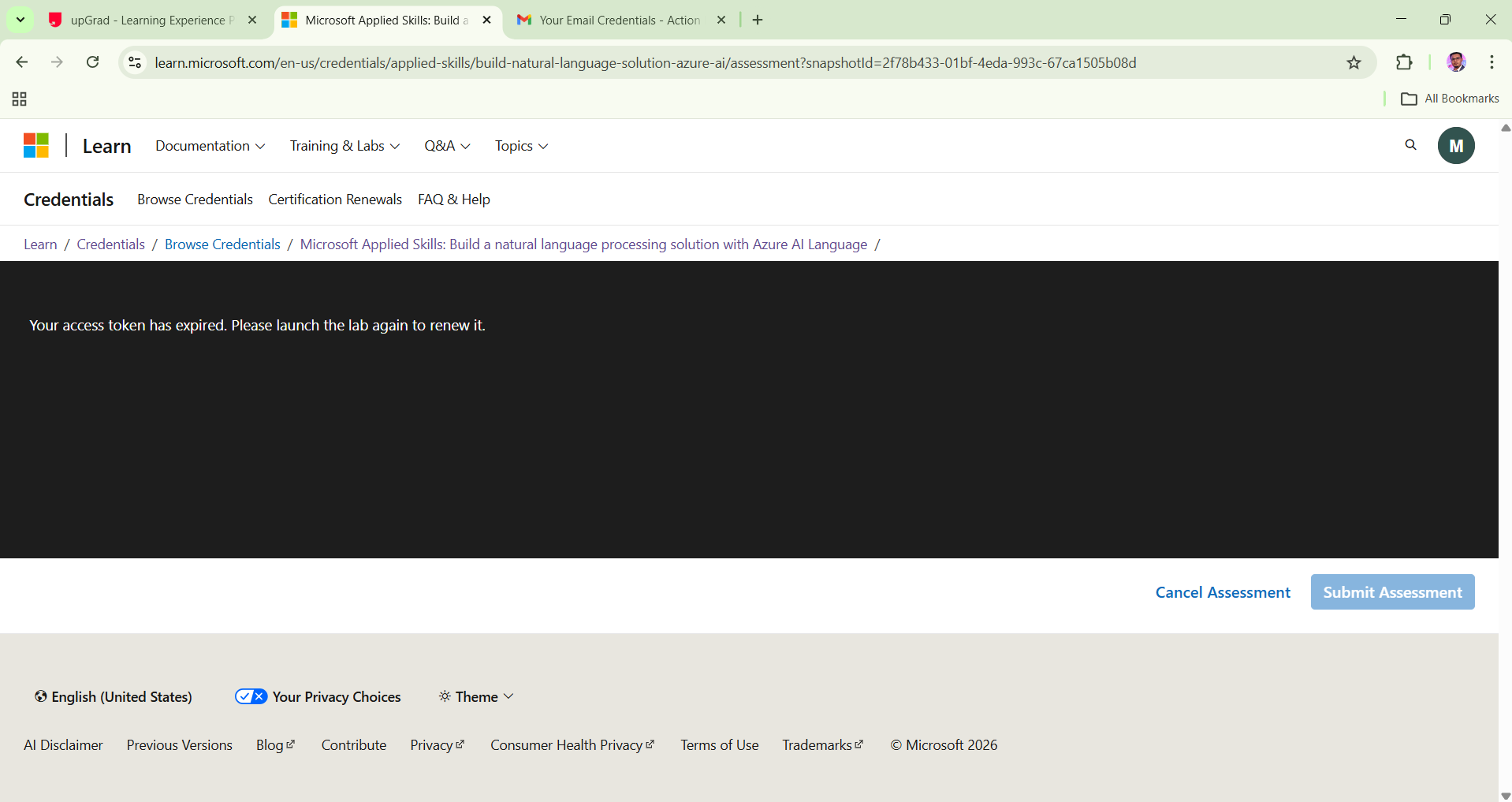
Task: Open the apps grid icon in bookmarks bar
Action: (x=20, y=99)
